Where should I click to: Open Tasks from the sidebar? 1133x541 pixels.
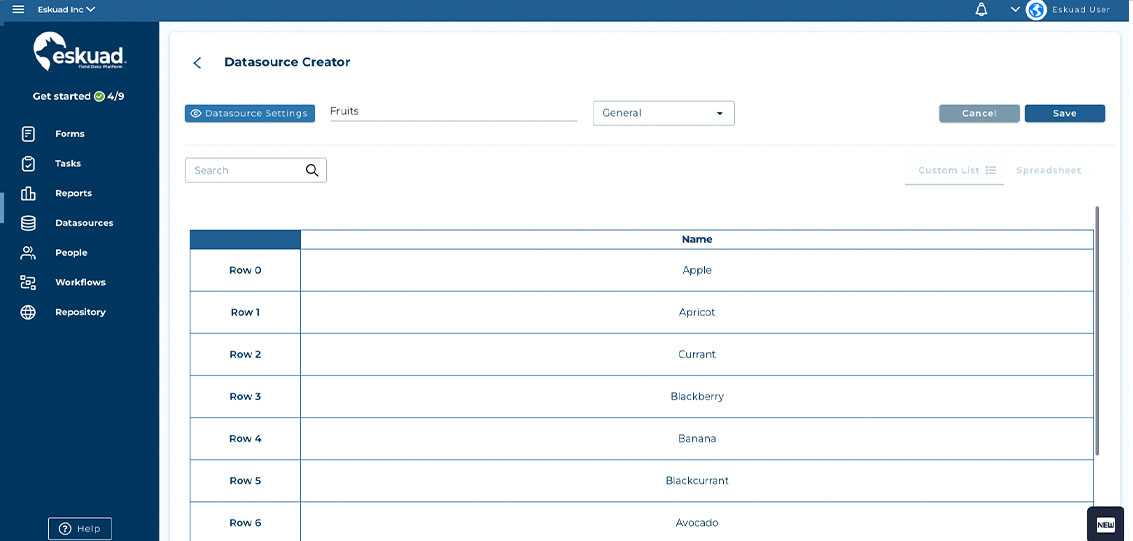coord(68,164)
